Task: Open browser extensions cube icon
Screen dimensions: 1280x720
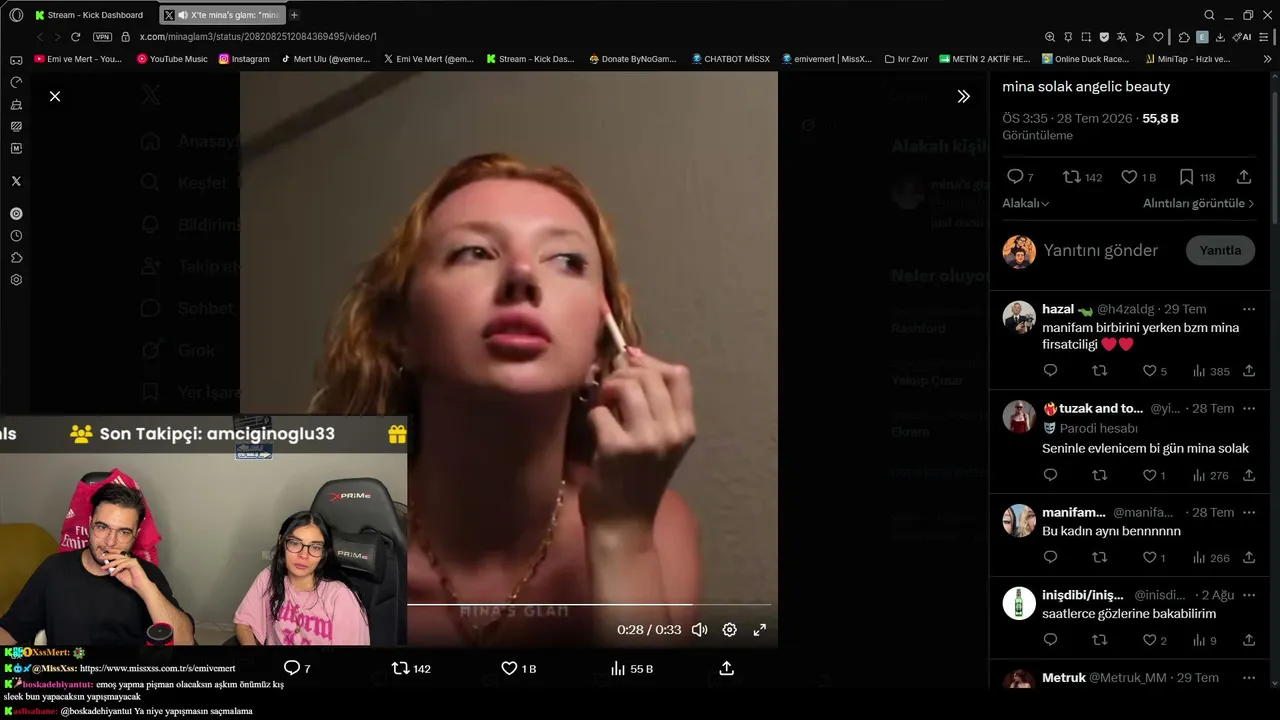Action: point(1184,37)
